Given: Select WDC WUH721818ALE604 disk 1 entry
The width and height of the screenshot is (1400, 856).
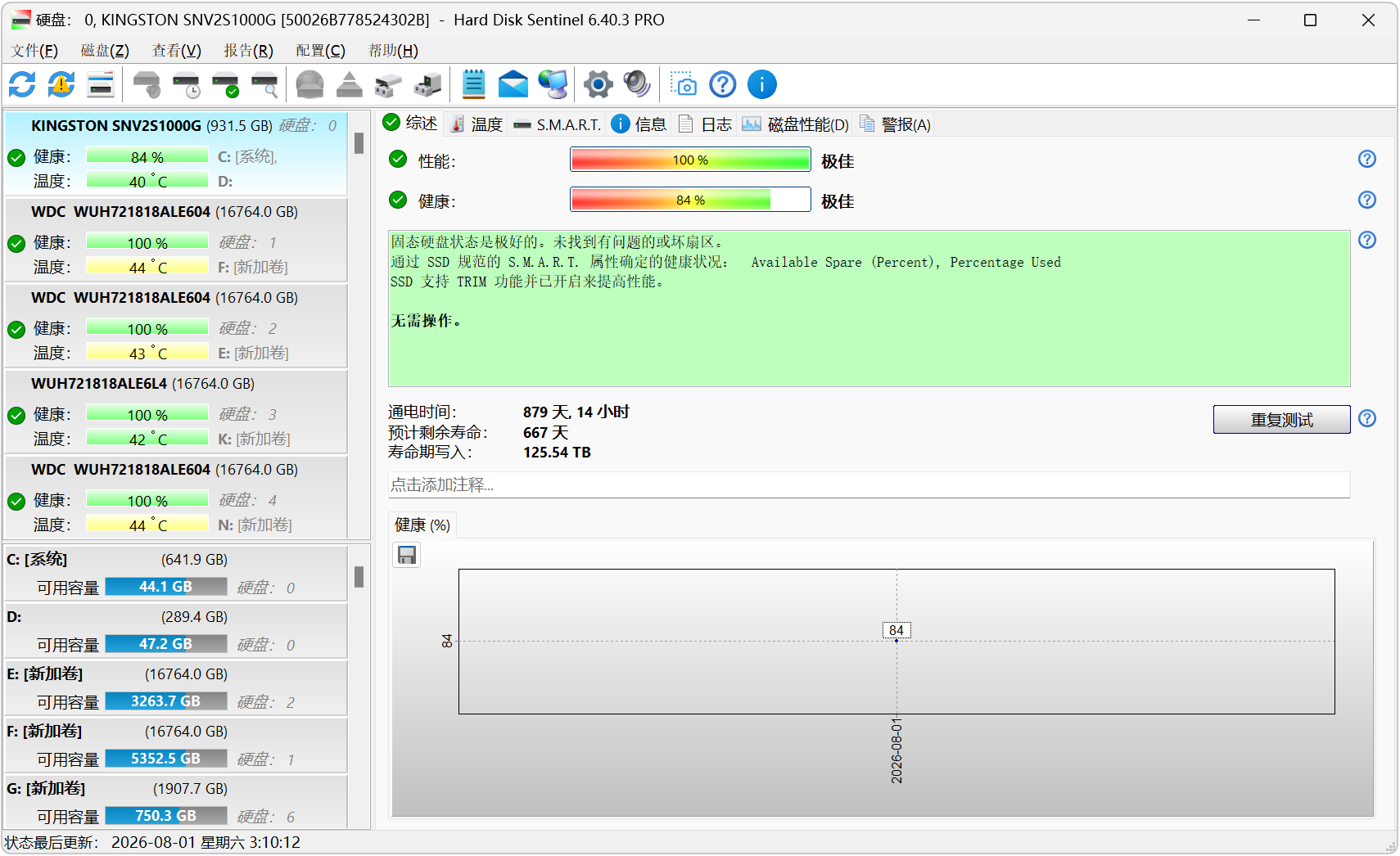Looking at the screenshot, I should [177, 240].
